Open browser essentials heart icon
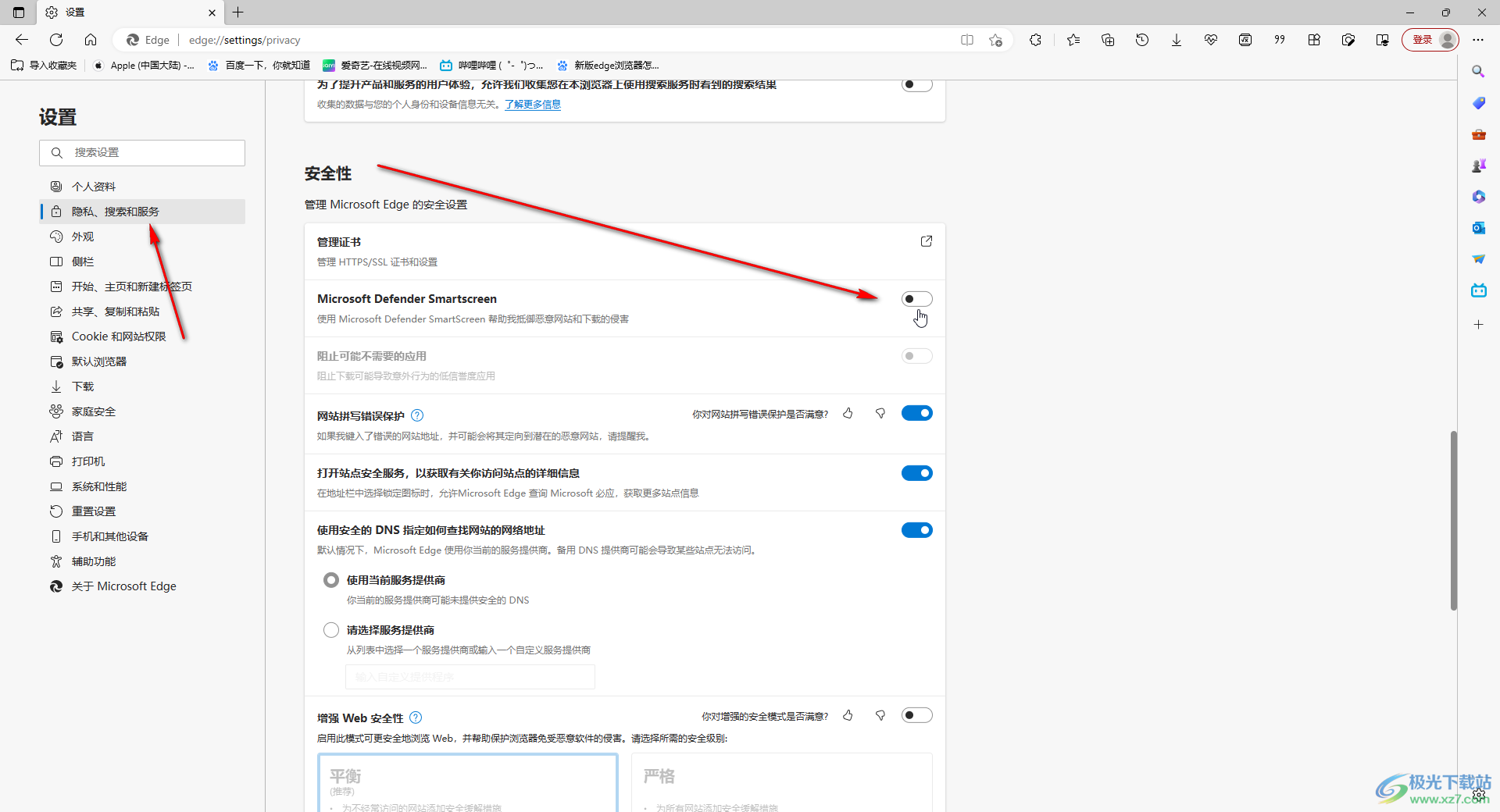Image resolution: width=1500 pixels, height=812 pixels. click(1211, 40)
